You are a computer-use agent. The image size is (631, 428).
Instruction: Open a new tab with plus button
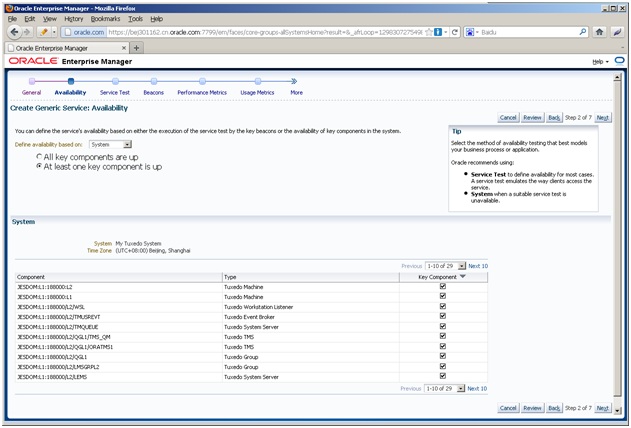pyautogui.click(x=136, y=48)
